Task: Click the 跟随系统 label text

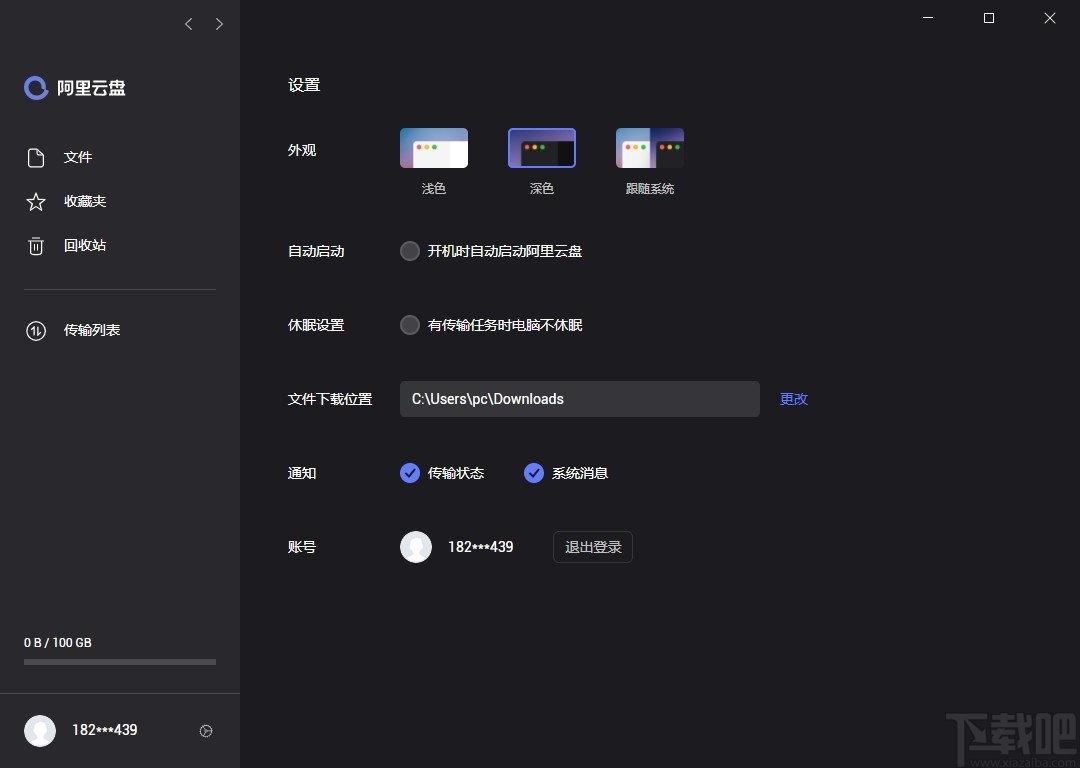Action: click(x=650, y=189)
